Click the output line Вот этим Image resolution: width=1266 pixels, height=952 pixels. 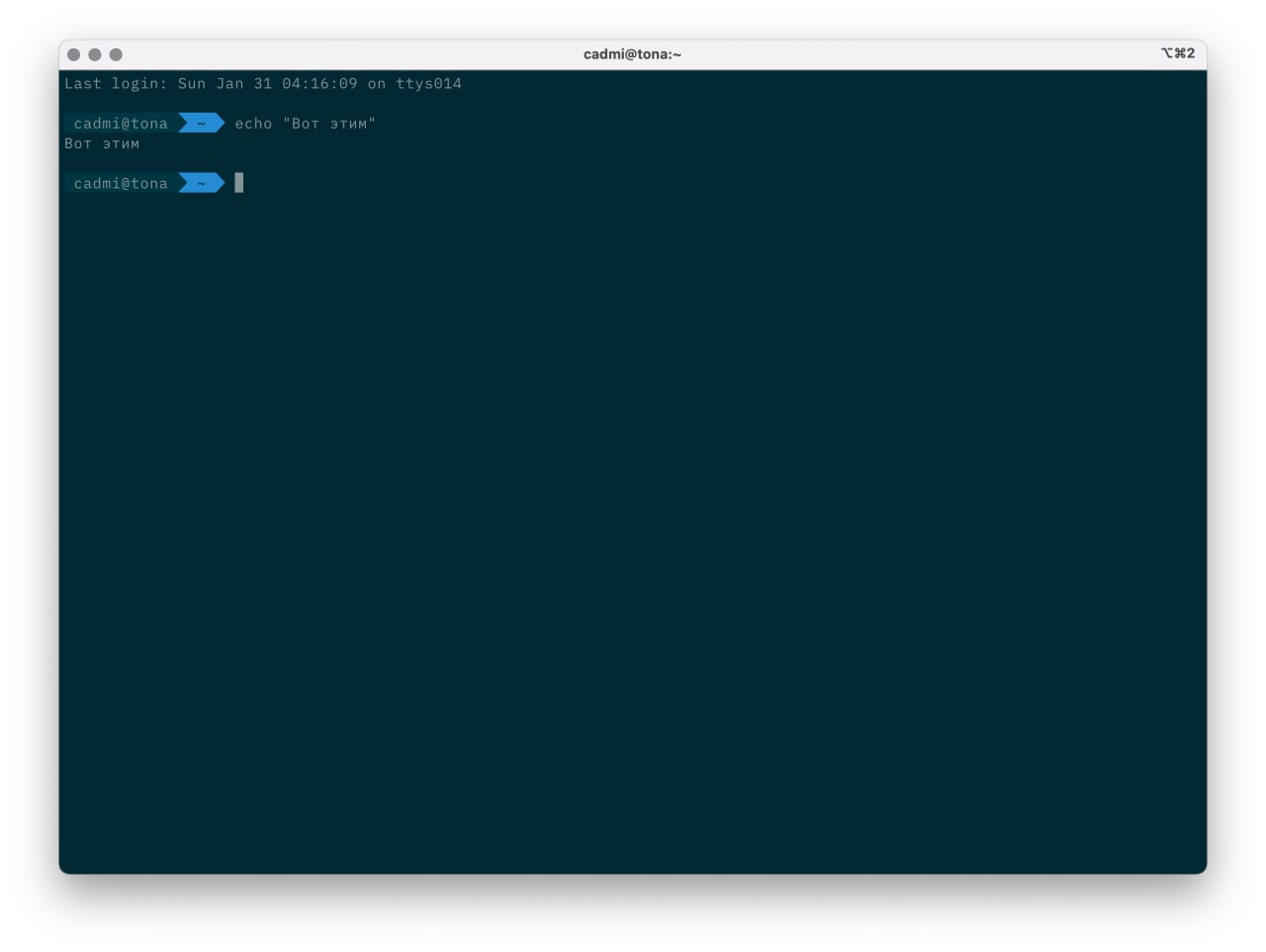(x=102, y=144)
